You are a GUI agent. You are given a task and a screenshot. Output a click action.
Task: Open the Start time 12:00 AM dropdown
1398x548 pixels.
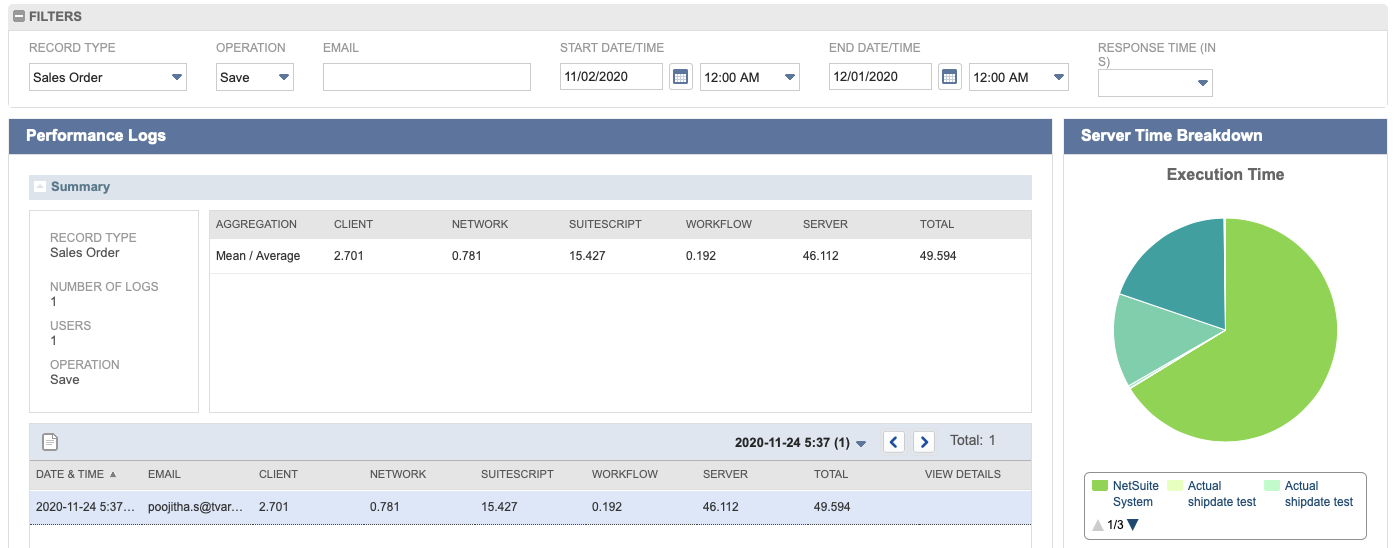[750, 77]
